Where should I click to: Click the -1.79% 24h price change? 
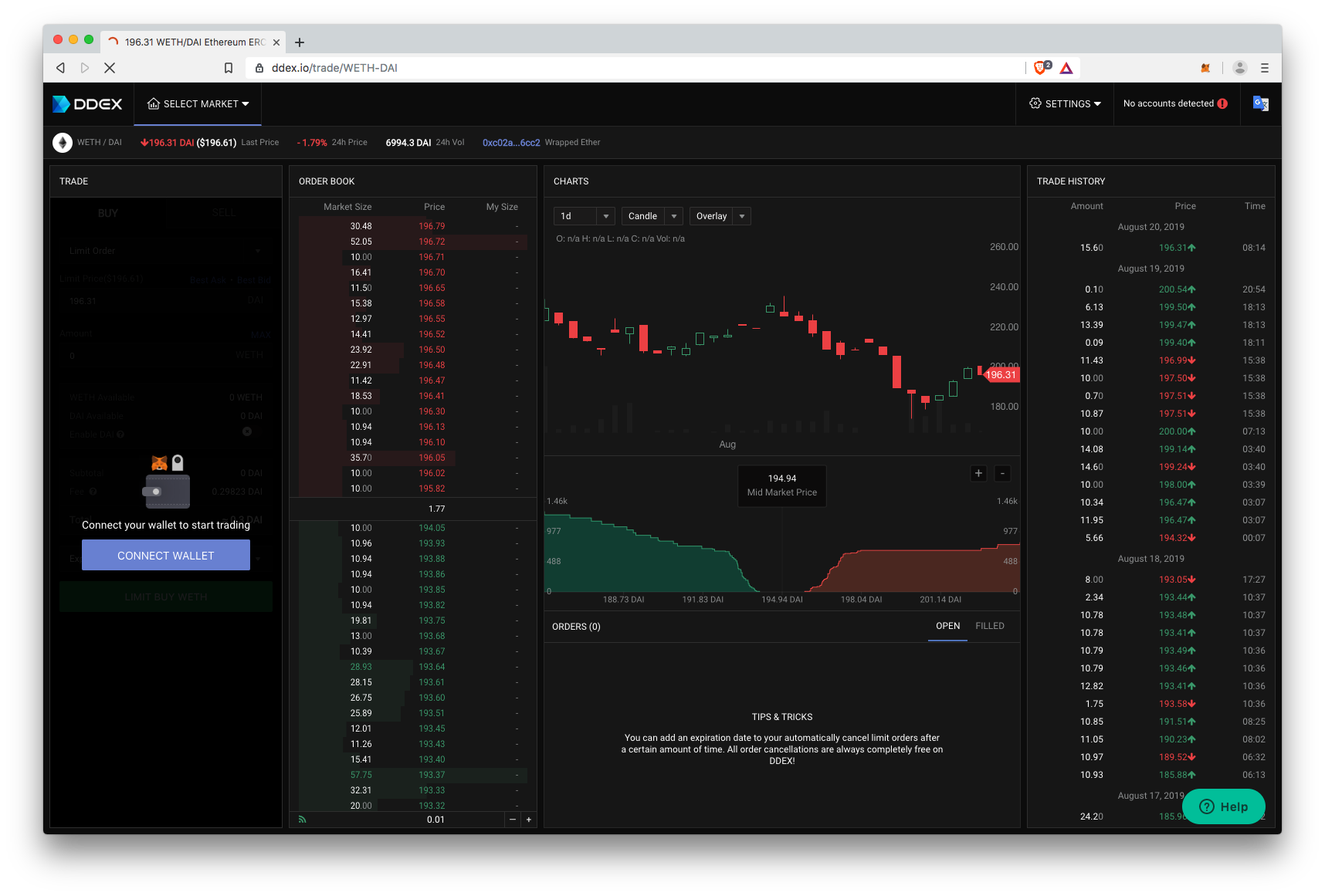tap(312, 143)
